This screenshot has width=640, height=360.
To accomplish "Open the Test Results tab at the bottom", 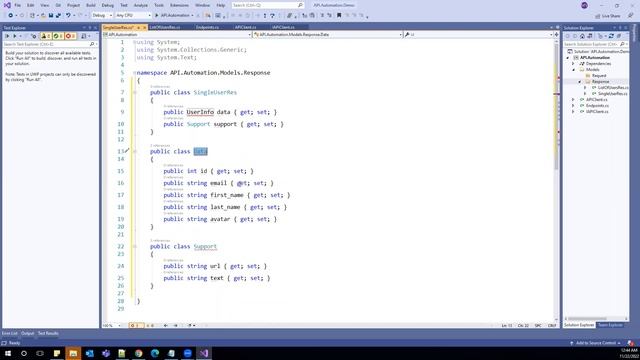I will click(48, 333).
